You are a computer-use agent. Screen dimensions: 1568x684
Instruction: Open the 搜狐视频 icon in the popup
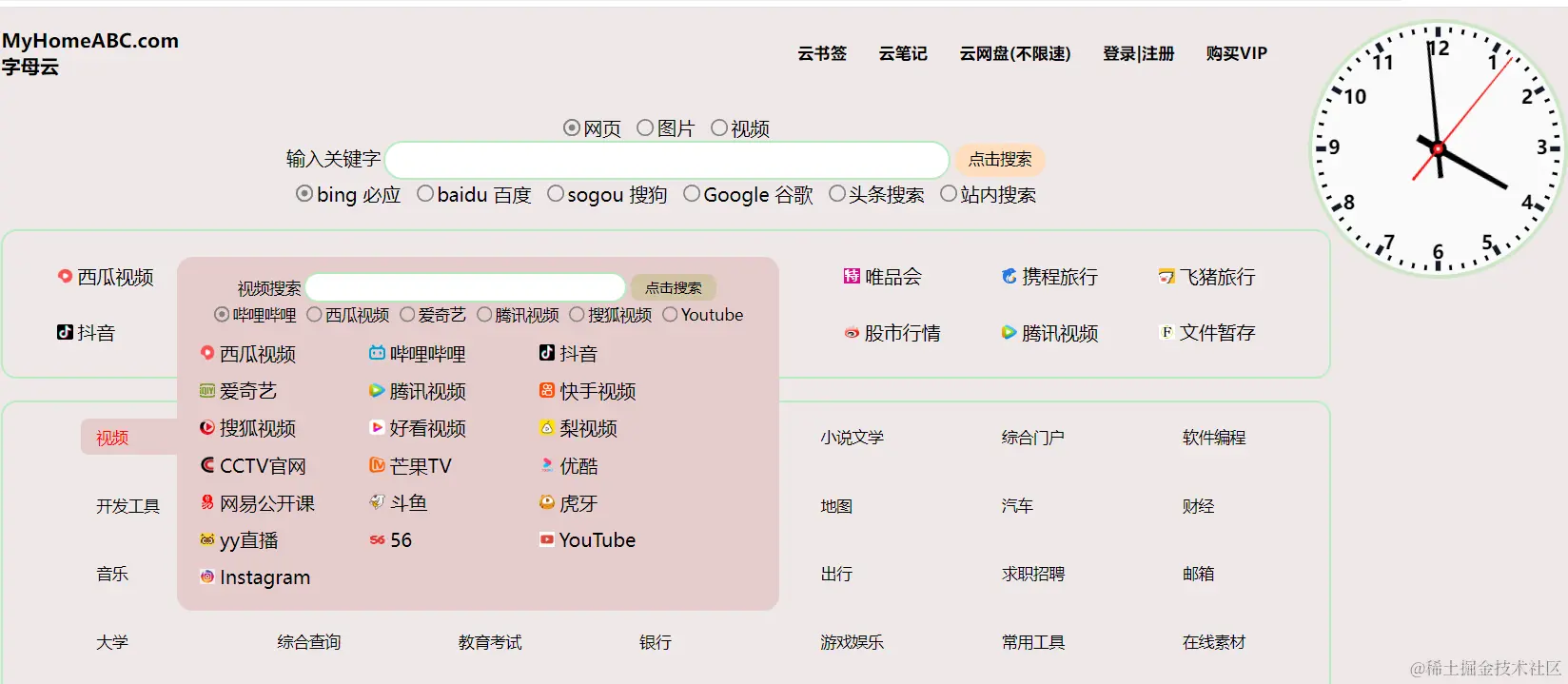[207, 427]
